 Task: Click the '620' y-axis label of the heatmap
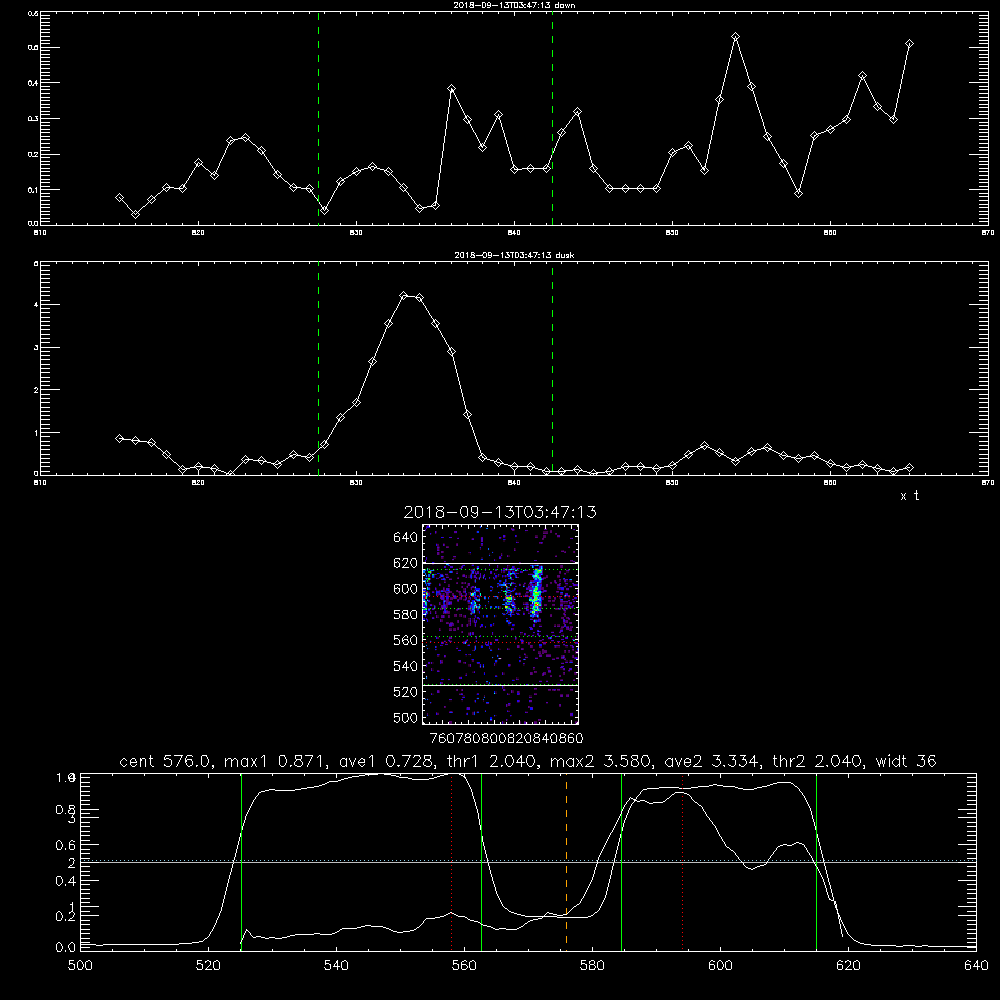(405, 563)
